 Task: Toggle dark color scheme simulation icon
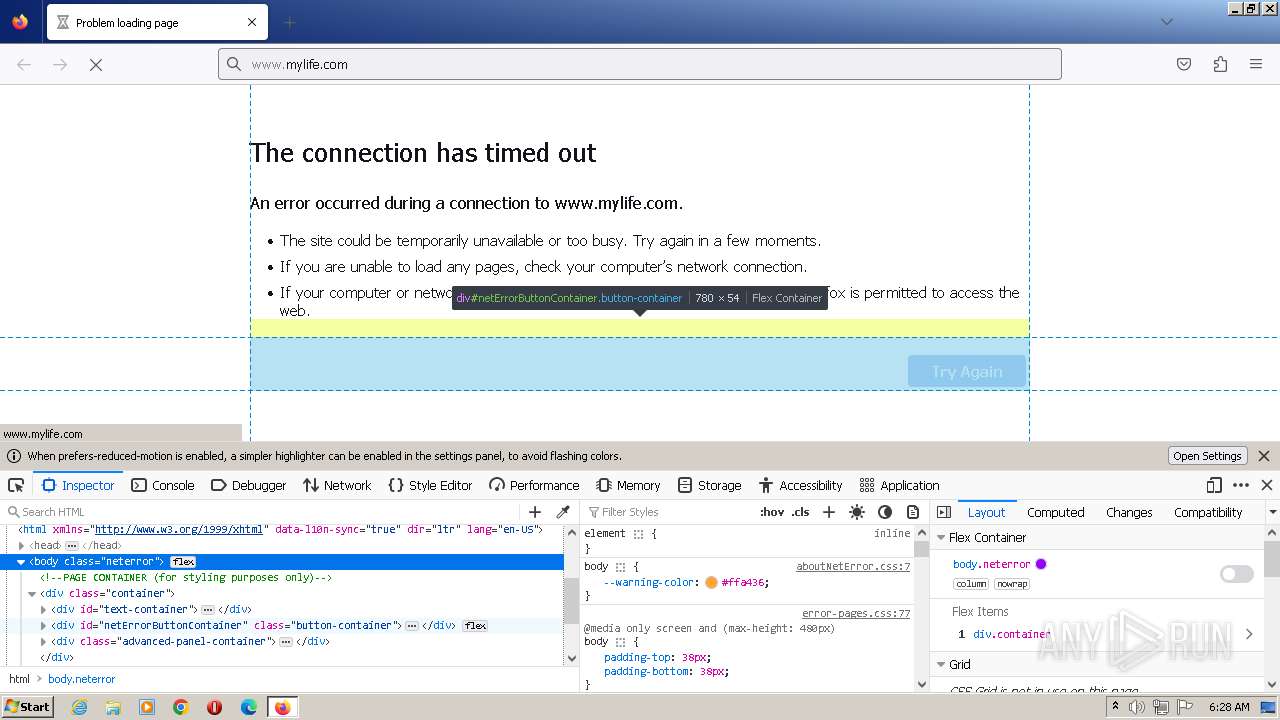tap(885, 512)
